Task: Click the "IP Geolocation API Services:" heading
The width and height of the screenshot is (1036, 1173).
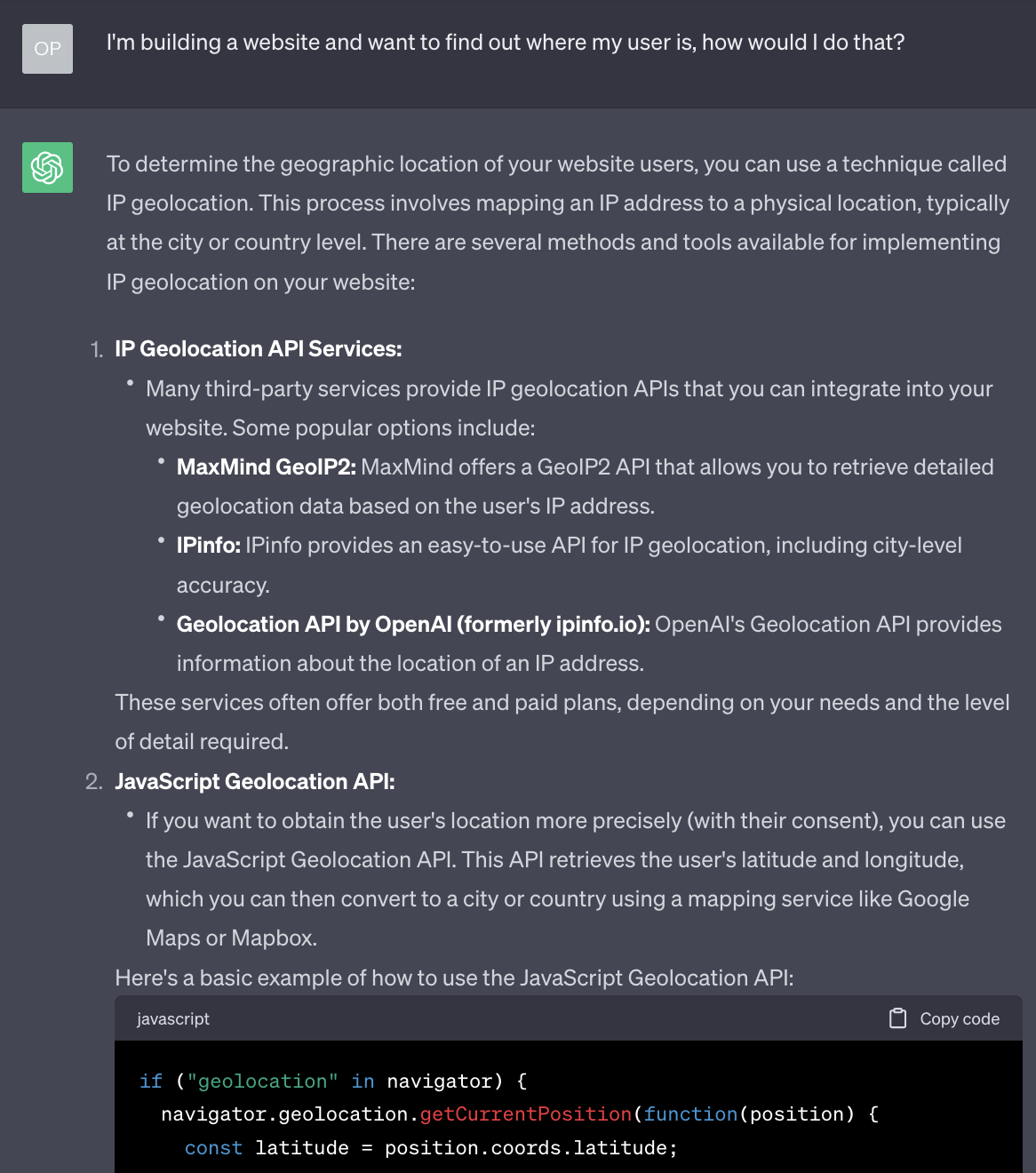Action: point(258,349)
